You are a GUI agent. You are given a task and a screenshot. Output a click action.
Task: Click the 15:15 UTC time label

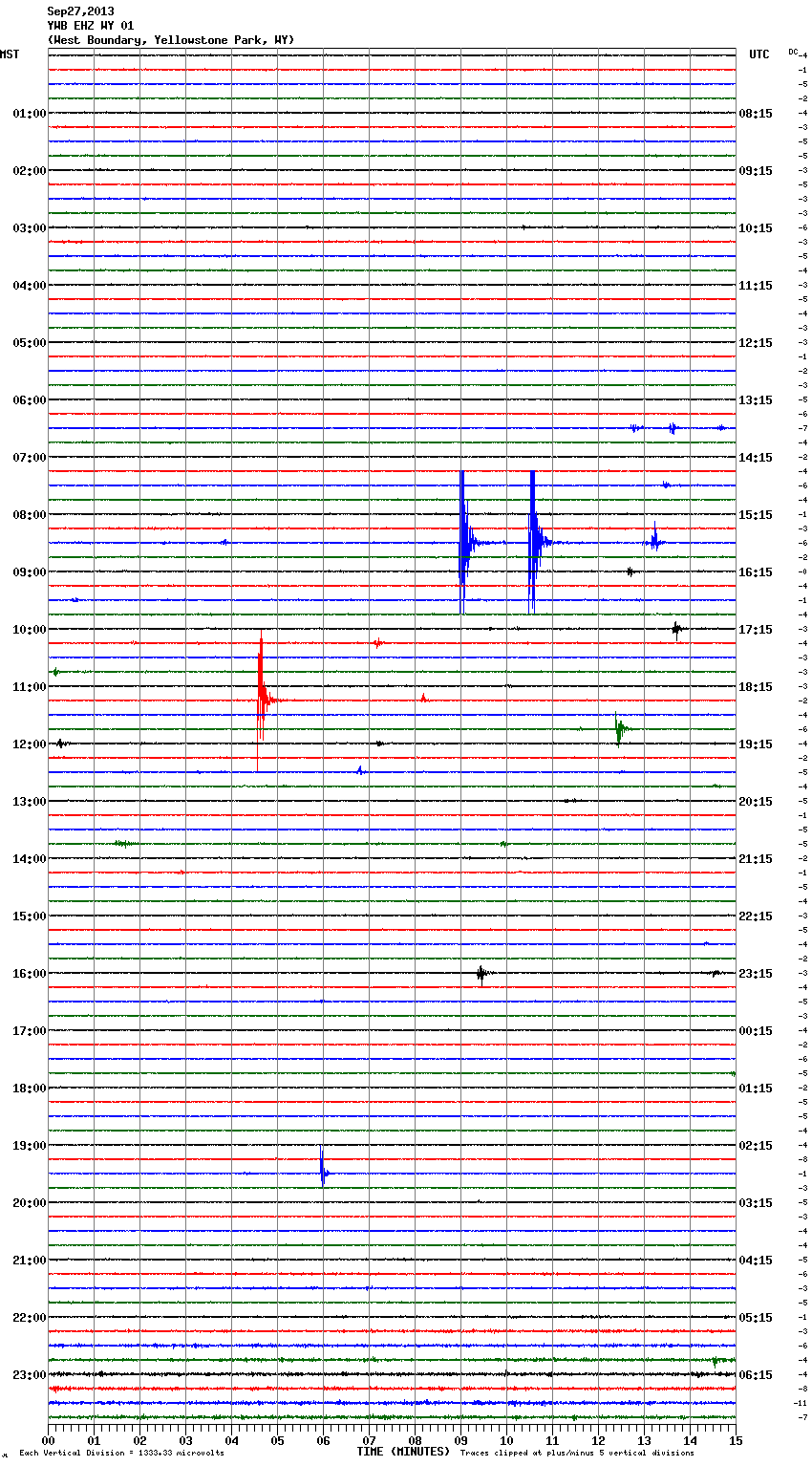pyautogui.click(x=756, y=515)
